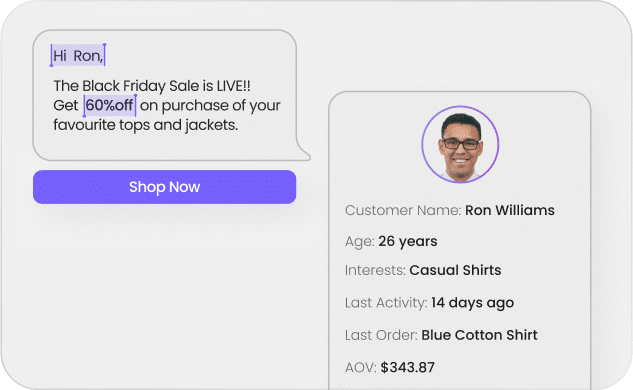Click the Shop Now button
This screenshot has width=633, height=390.
point(164,187)
